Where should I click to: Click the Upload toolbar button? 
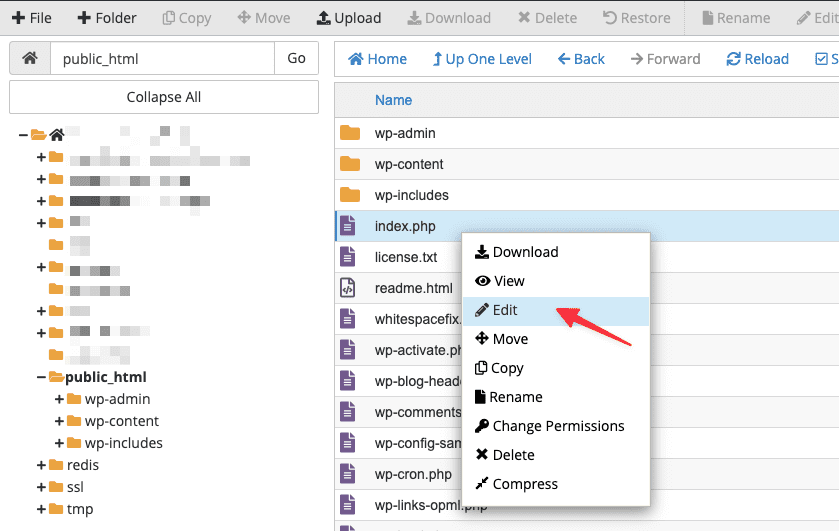point(348,18)
